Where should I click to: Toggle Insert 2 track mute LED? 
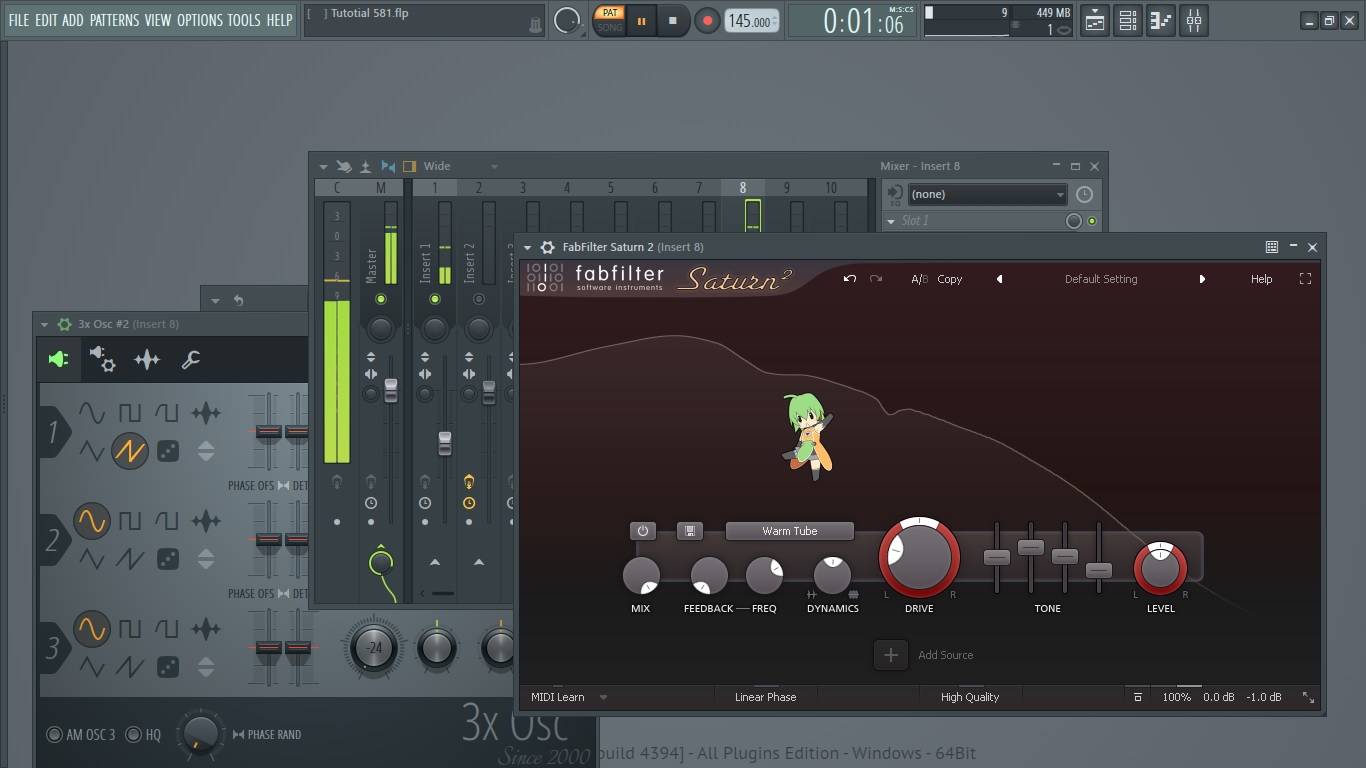[478, 299]
